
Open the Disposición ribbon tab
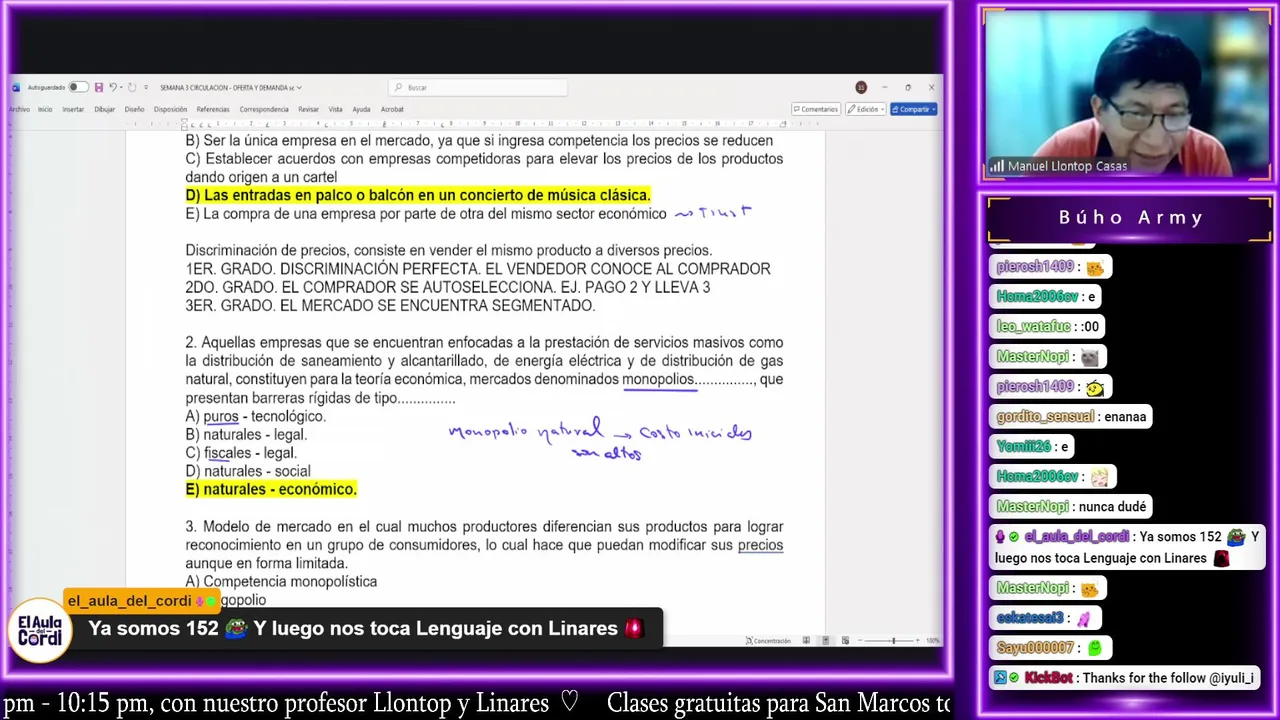pyautogui.click(x=170, y=109)
